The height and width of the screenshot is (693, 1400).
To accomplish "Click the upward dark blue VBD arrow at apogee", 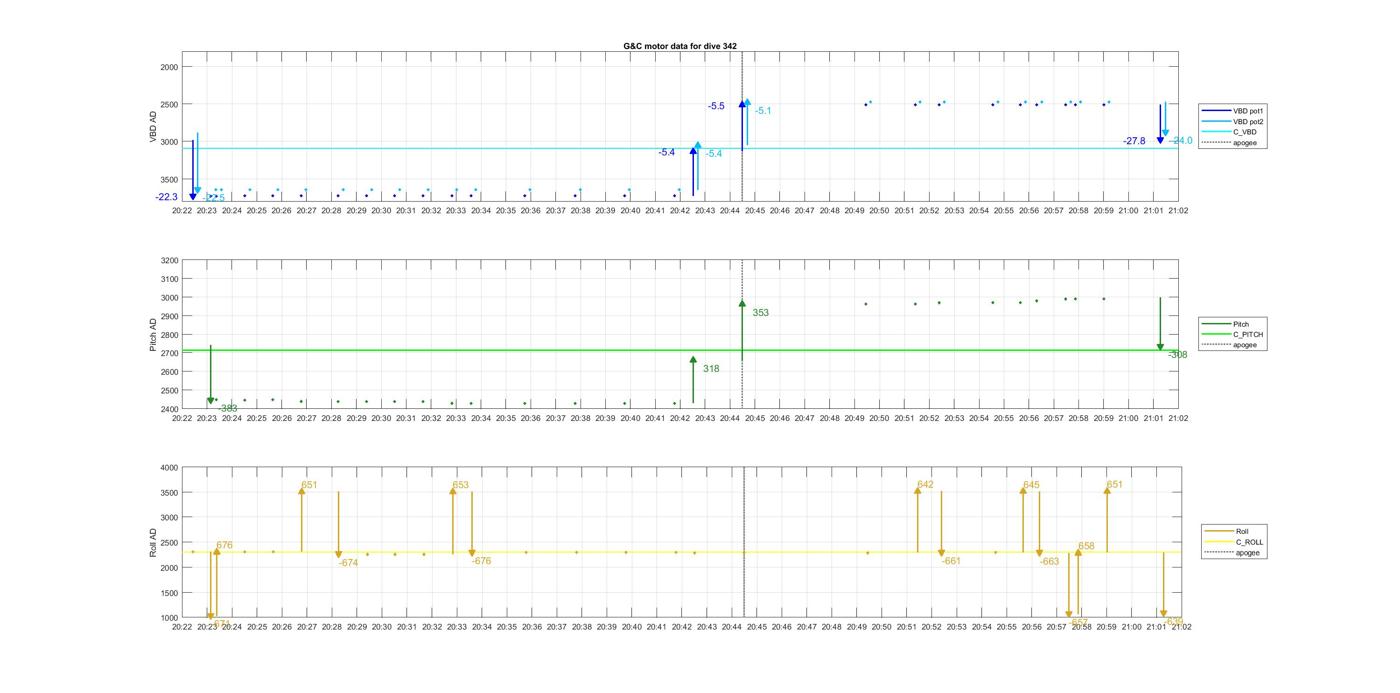I will (x=742, y=124).
